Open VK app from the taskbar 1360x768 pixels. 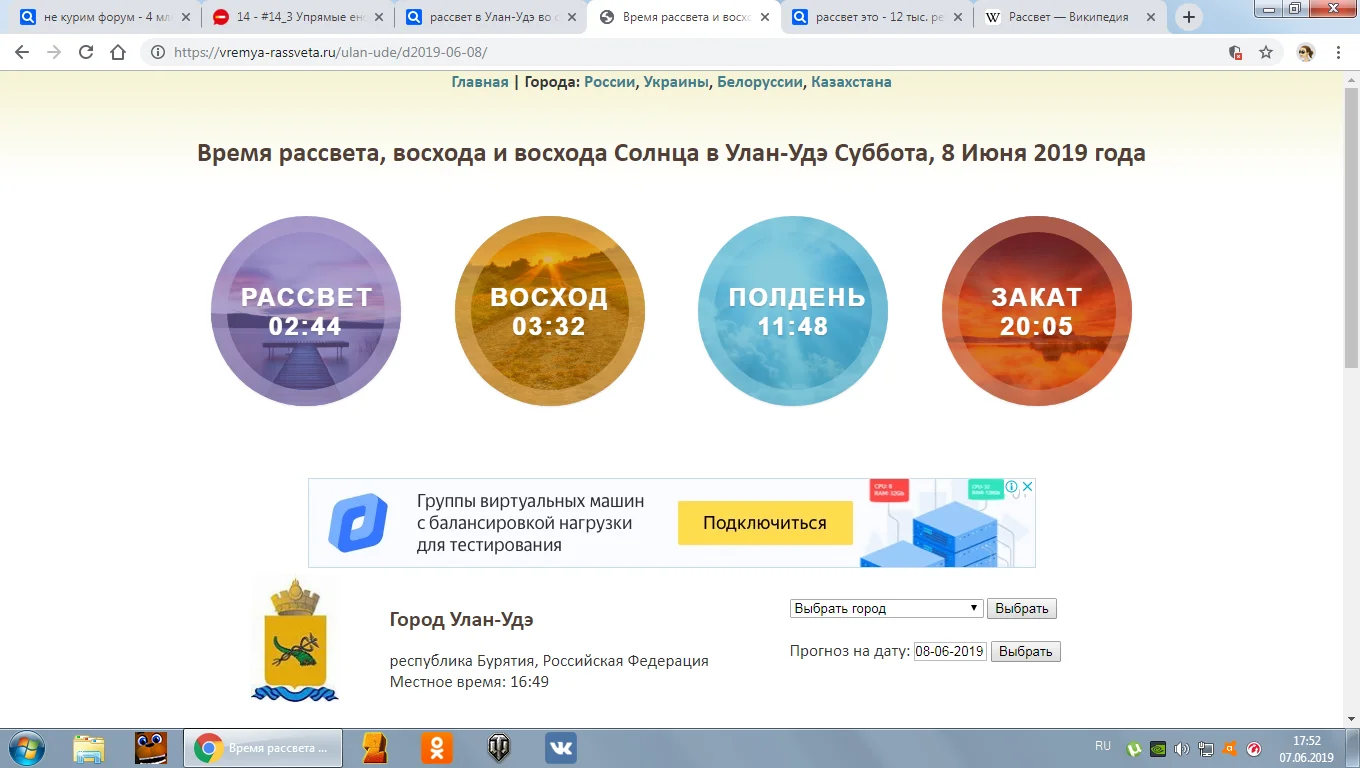[560, 748]
